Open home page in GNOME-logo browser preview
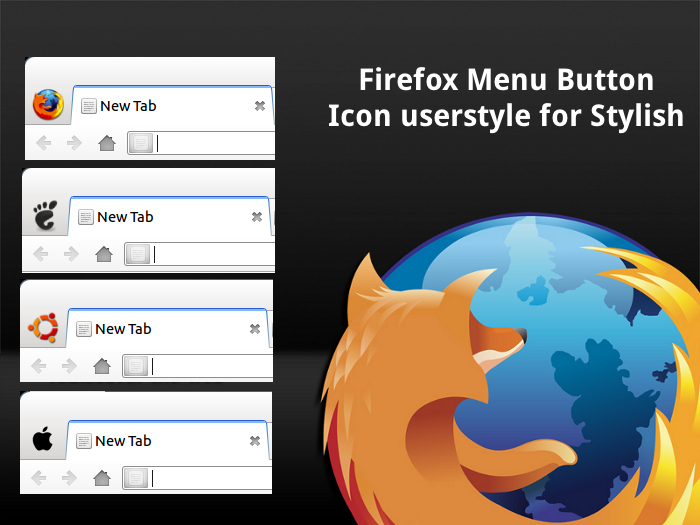This screenshot has width=700, height=525. [x=104, y=254]
